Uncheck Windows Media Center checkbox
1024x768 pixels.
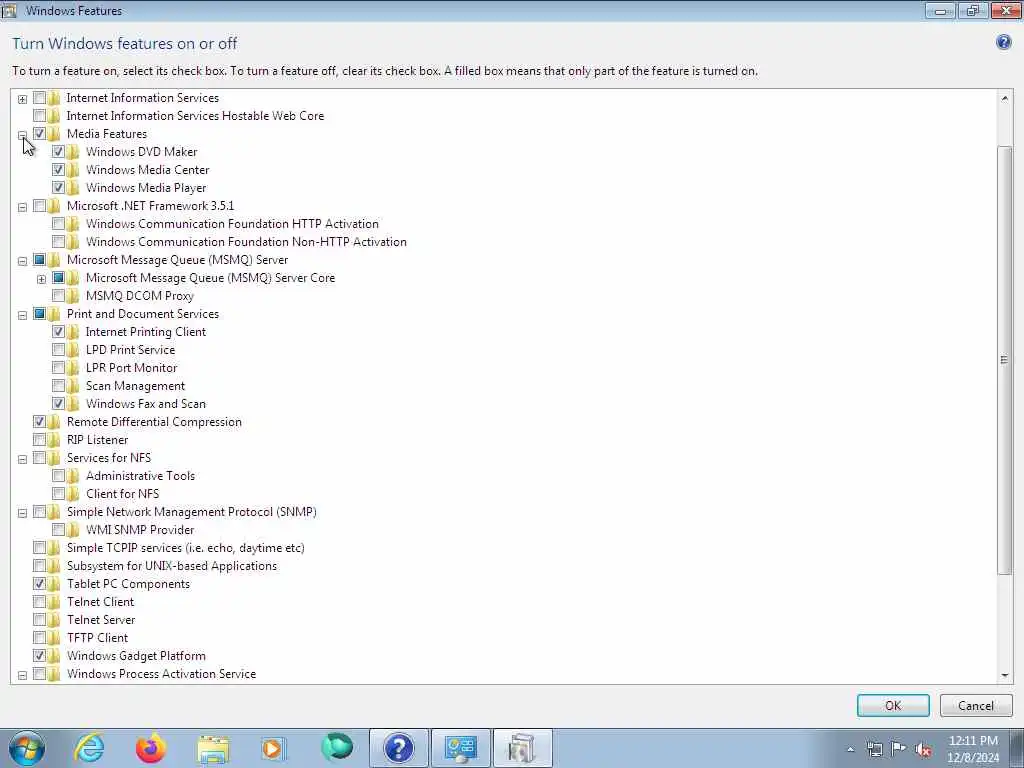point(58,170)
